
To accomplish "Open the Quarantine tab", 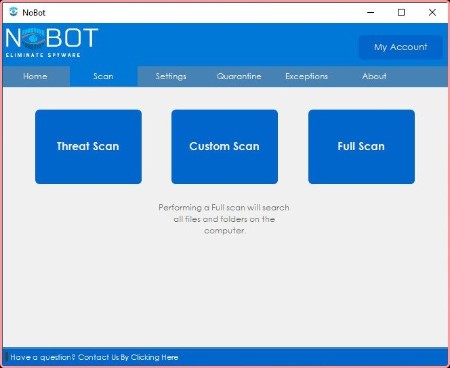I will pyautogui.click(x=239, y=76).
